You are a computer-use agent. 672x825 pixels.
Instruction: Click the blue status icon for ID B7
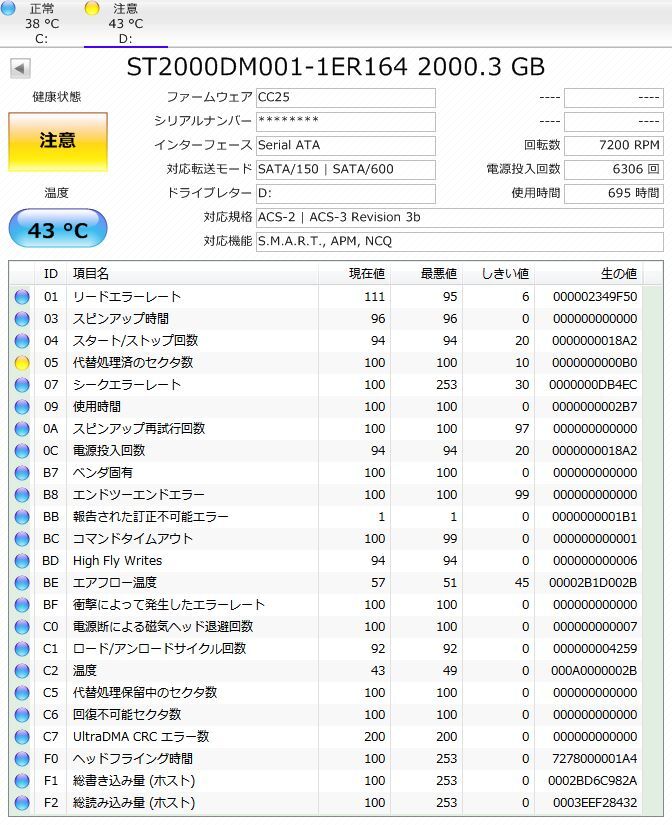tap(22, 473)
